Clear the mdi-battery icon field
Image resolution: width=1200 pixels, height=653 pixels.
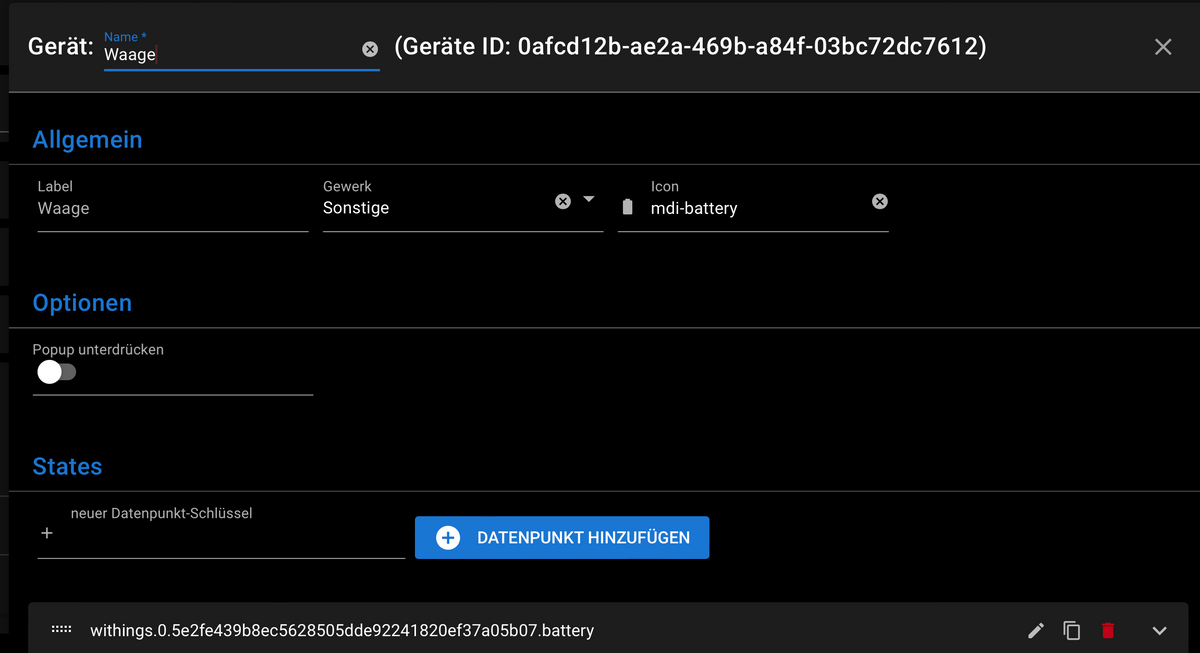(x=880, y=201)
